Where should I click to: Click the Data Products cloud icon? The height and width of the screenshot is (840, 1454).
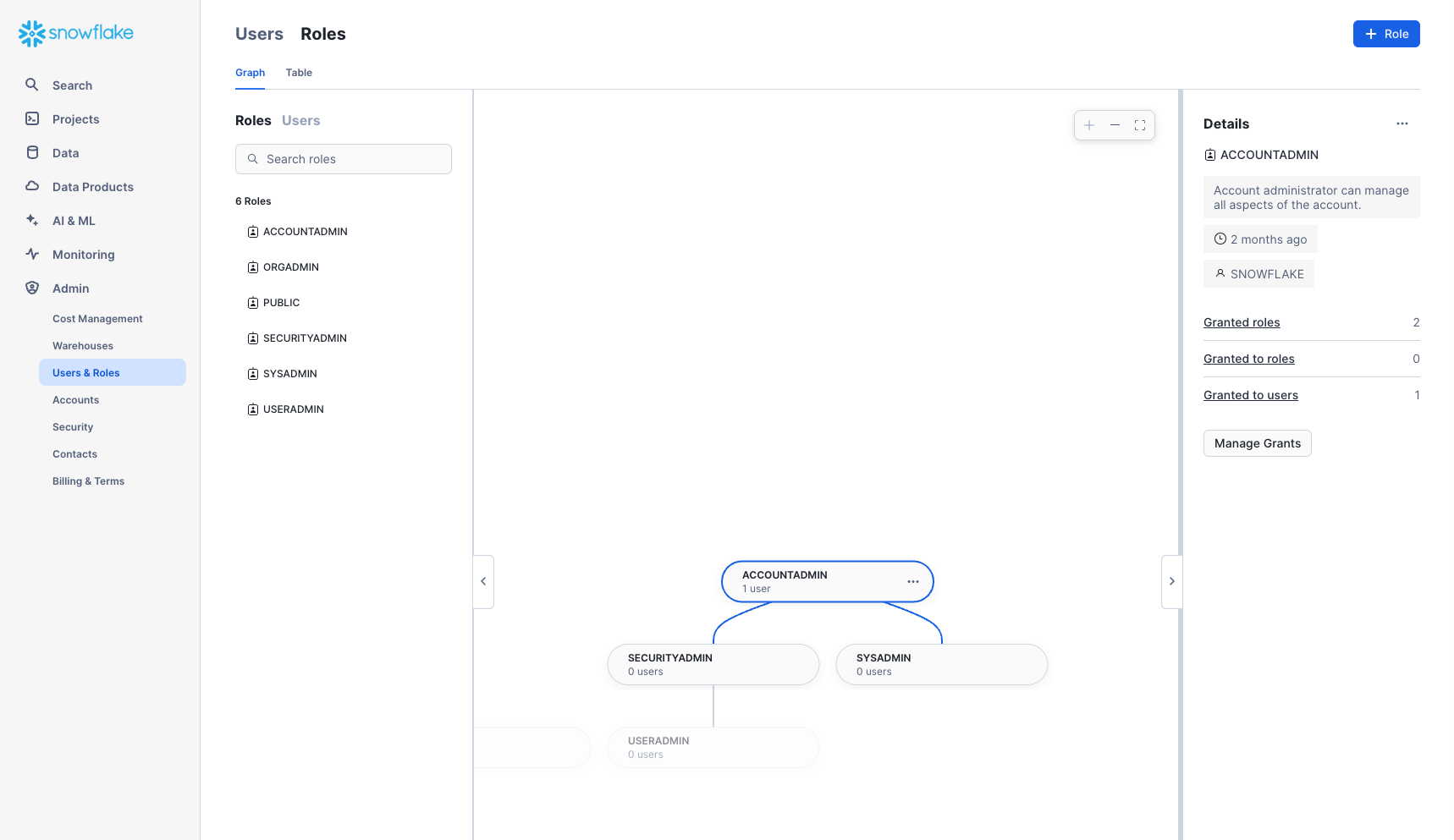[x=31, y=186]
